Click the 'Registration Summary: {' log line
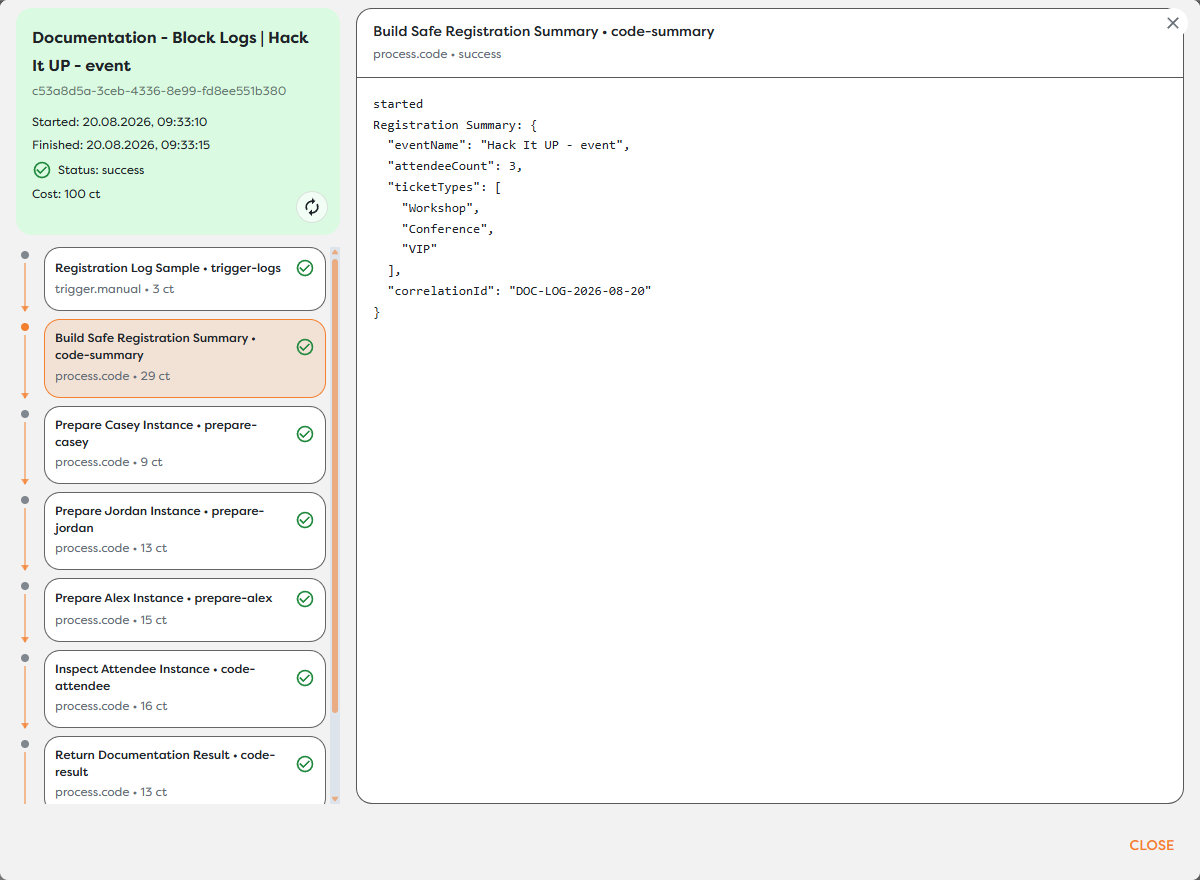 [x=455, y=125]
